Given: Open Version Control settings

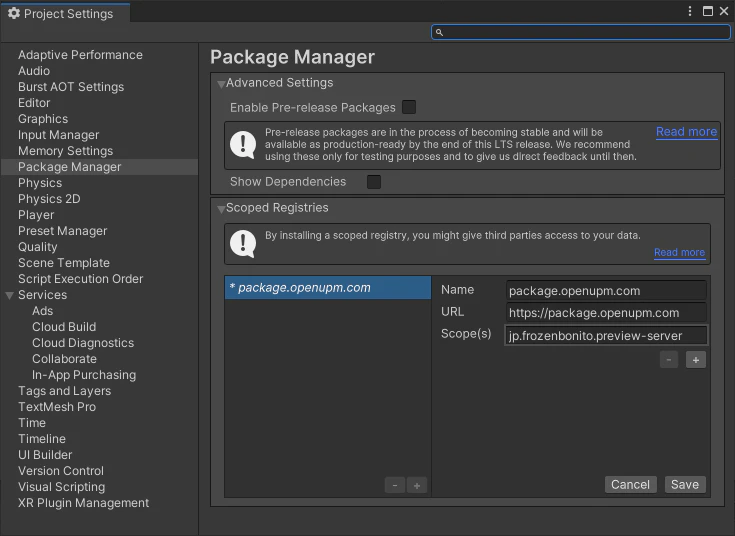Looking at the screenshot, I should (60, 470).
